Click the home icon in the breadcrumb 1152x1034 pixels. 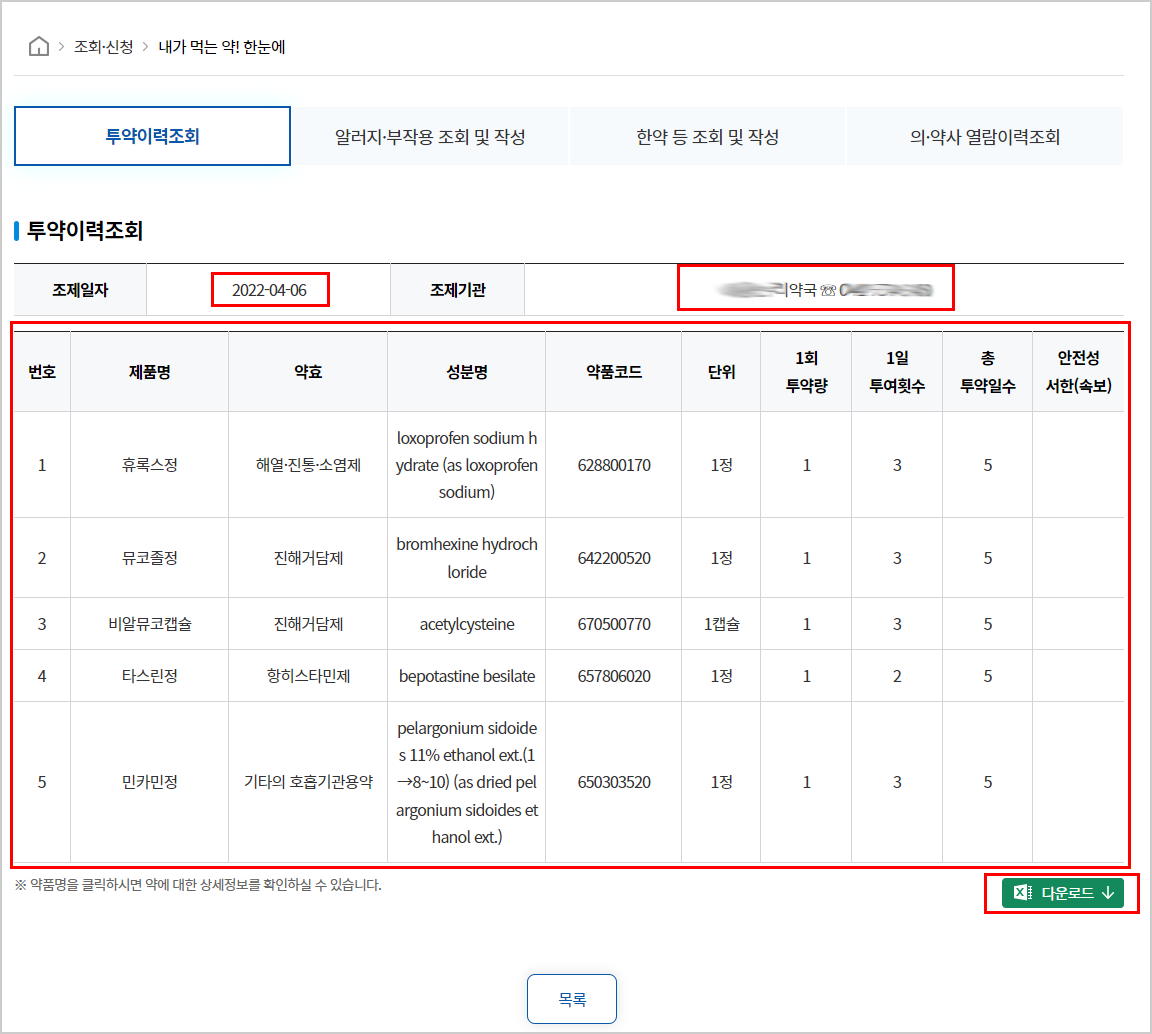[38, 45]
